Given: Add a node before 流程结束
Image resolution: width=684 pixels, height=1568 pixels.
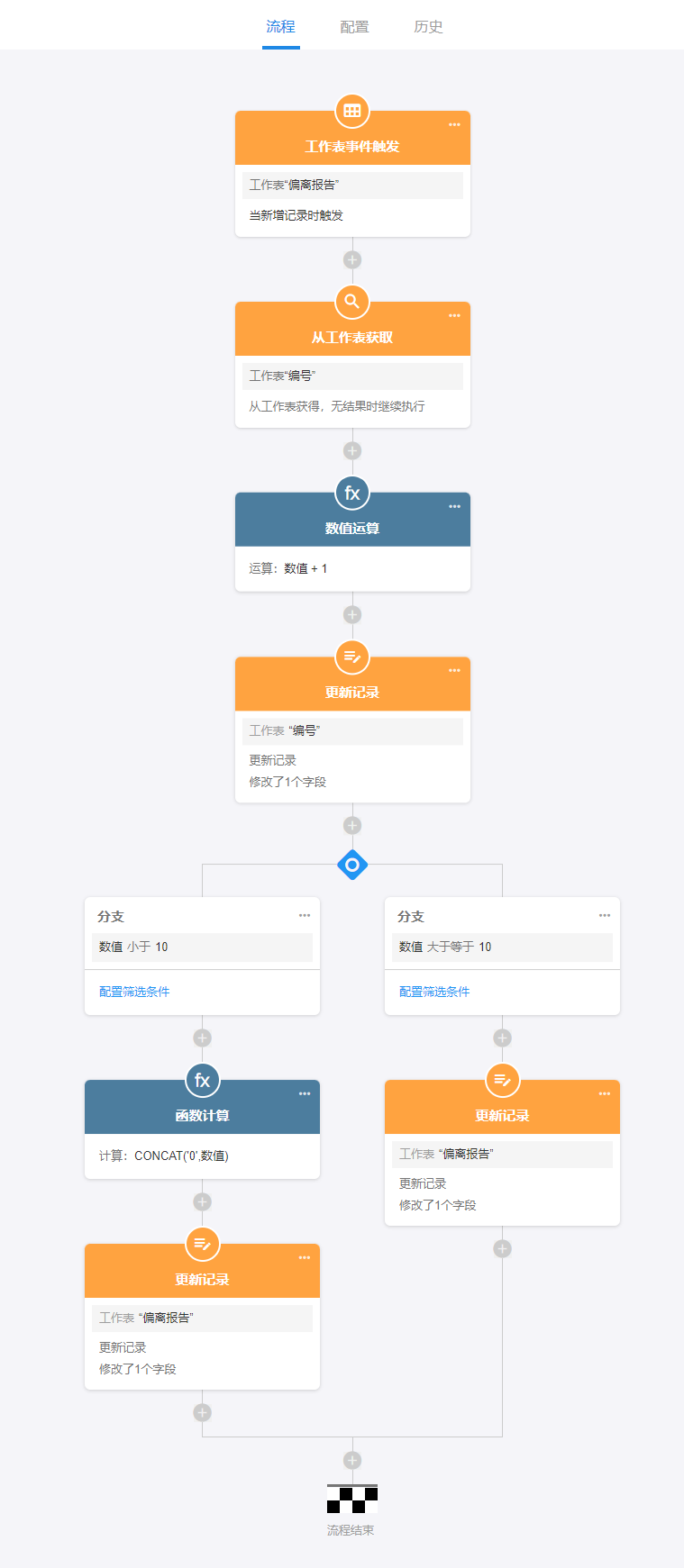Looking at the screenshot, I should click(x=352, y=1460).
